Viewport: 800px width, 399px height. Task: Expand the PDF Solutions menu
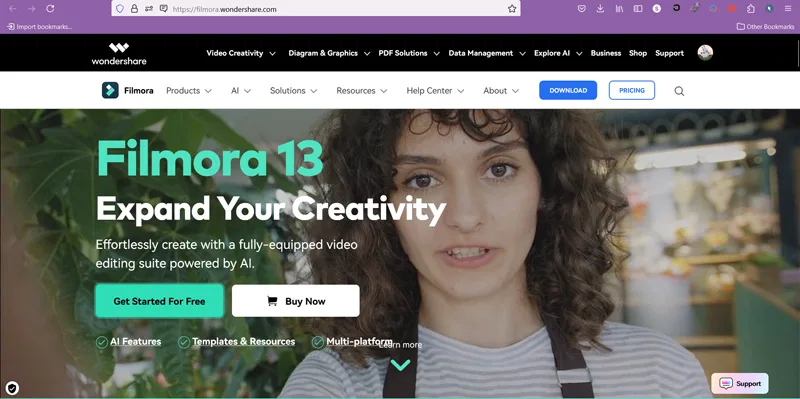pyautogui.click(x=409, y=53)
